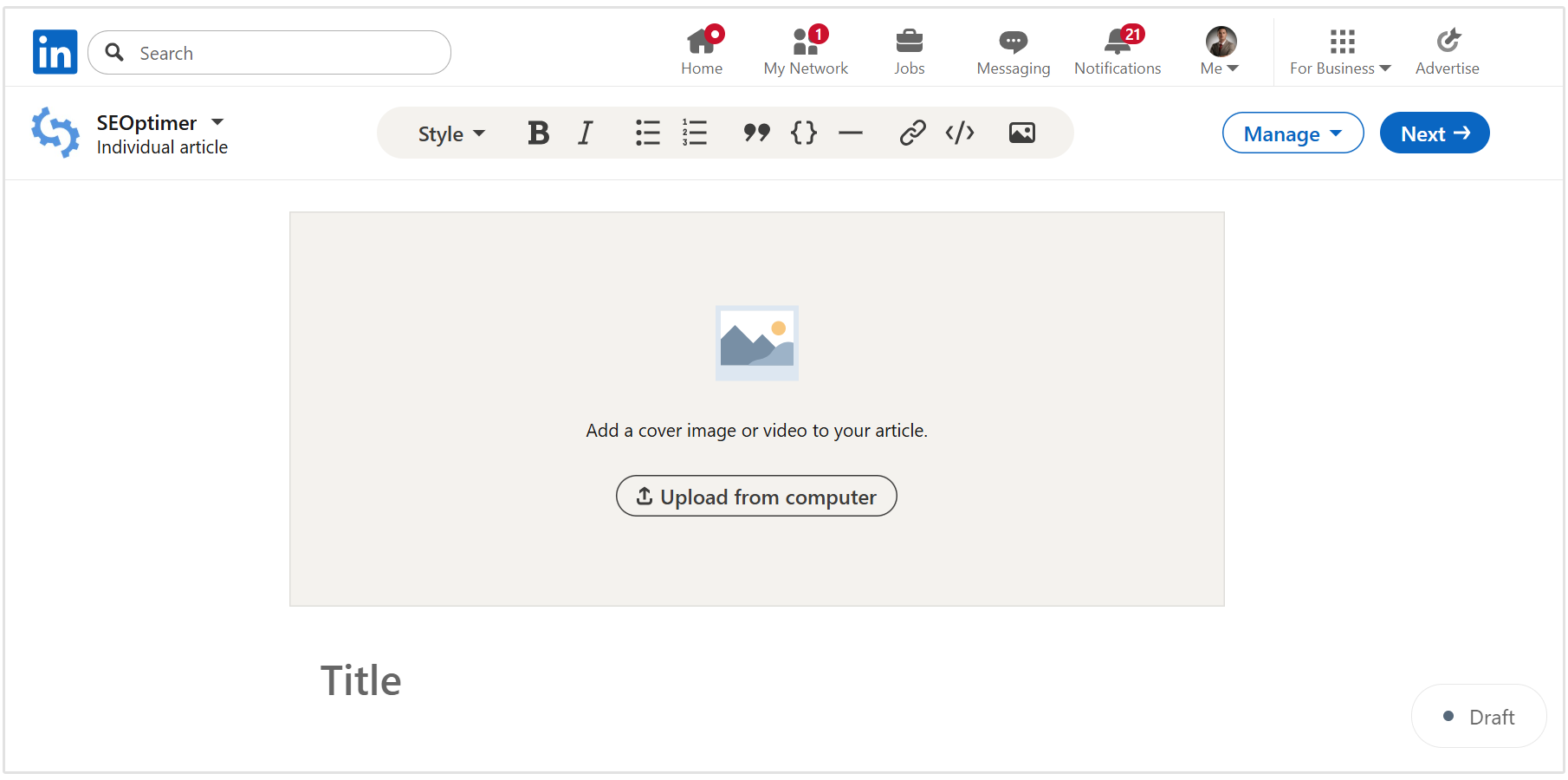Insert a code block with braces icon

[804, 133]
